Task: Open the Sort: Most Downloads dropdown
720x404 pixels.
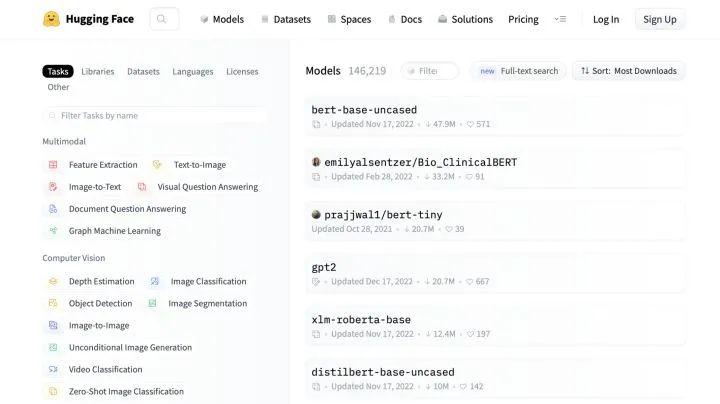Action: click(x=629, y=71)
